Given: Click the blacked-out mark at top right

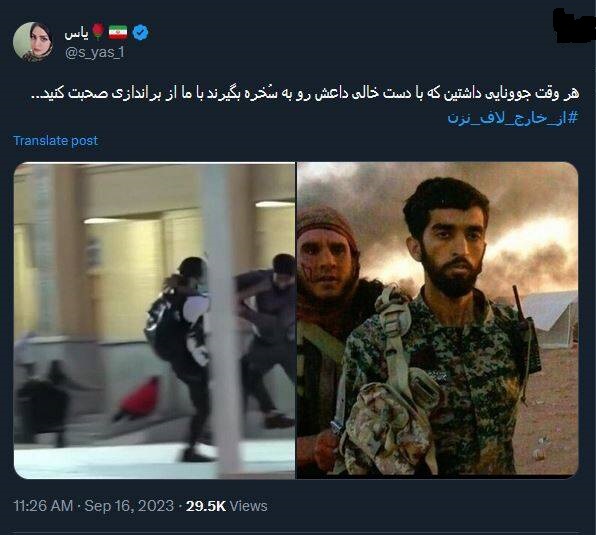Looking at the screenshot, I should pos(573,25).
